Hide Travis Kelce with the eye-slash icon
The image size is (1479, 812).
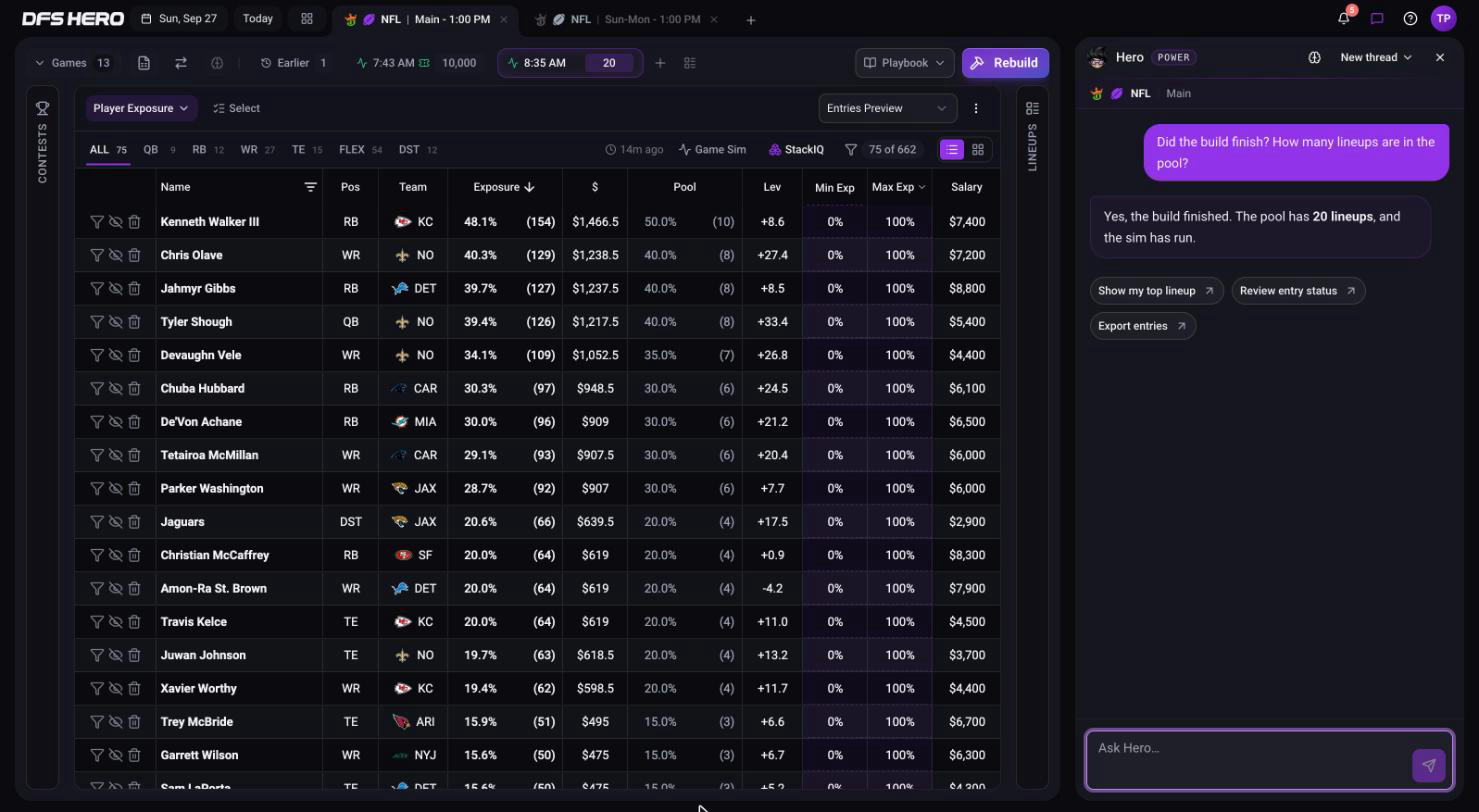coord(115,622)
